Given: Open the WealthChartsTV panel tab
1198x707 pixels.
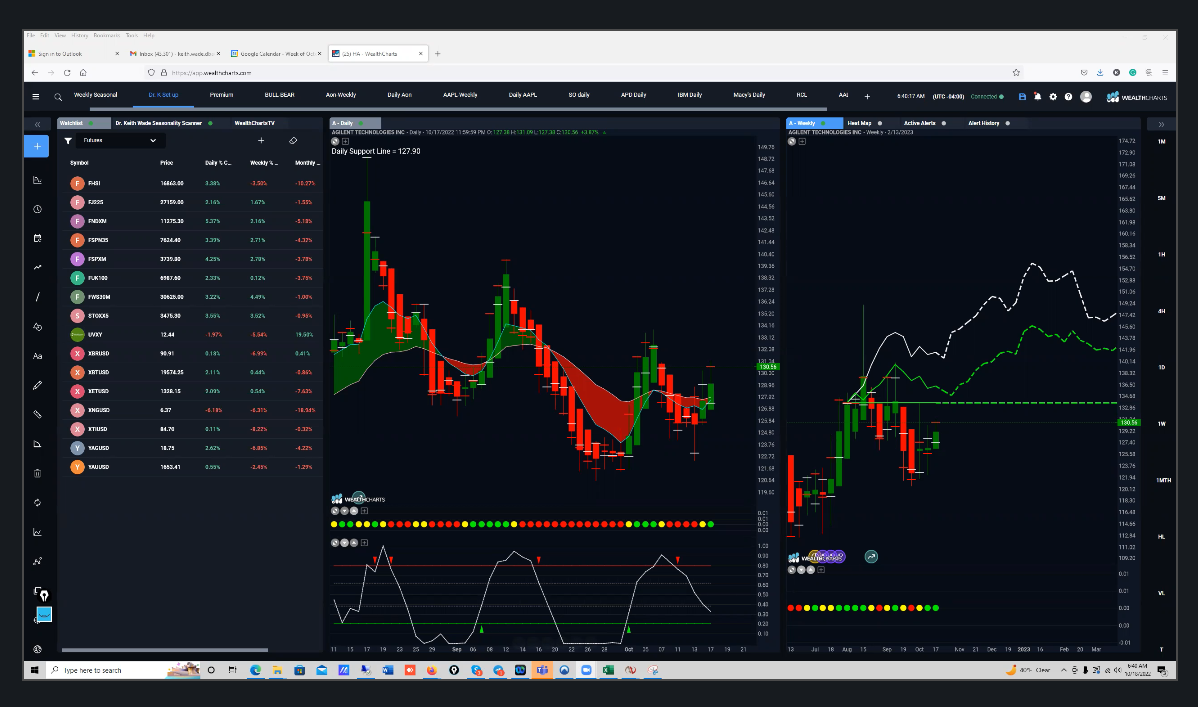Looking at the screenshot, I should (x=254, y=123).
